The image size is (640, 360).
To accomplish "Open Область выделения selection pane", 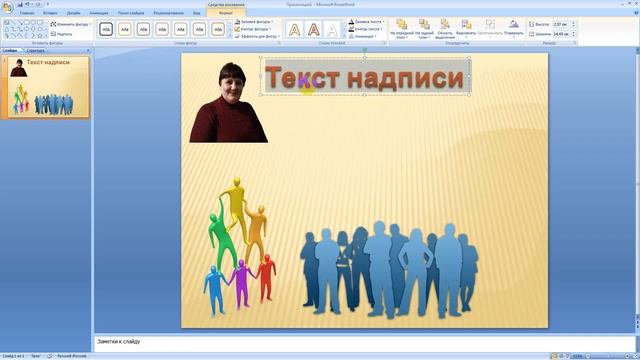I will [x=444, y=29].
